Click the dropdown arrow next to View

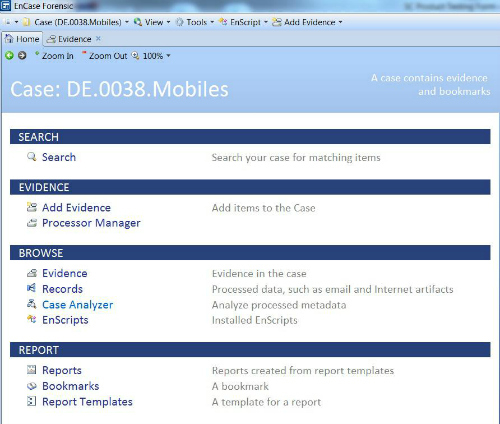click(x=168, y=22)
